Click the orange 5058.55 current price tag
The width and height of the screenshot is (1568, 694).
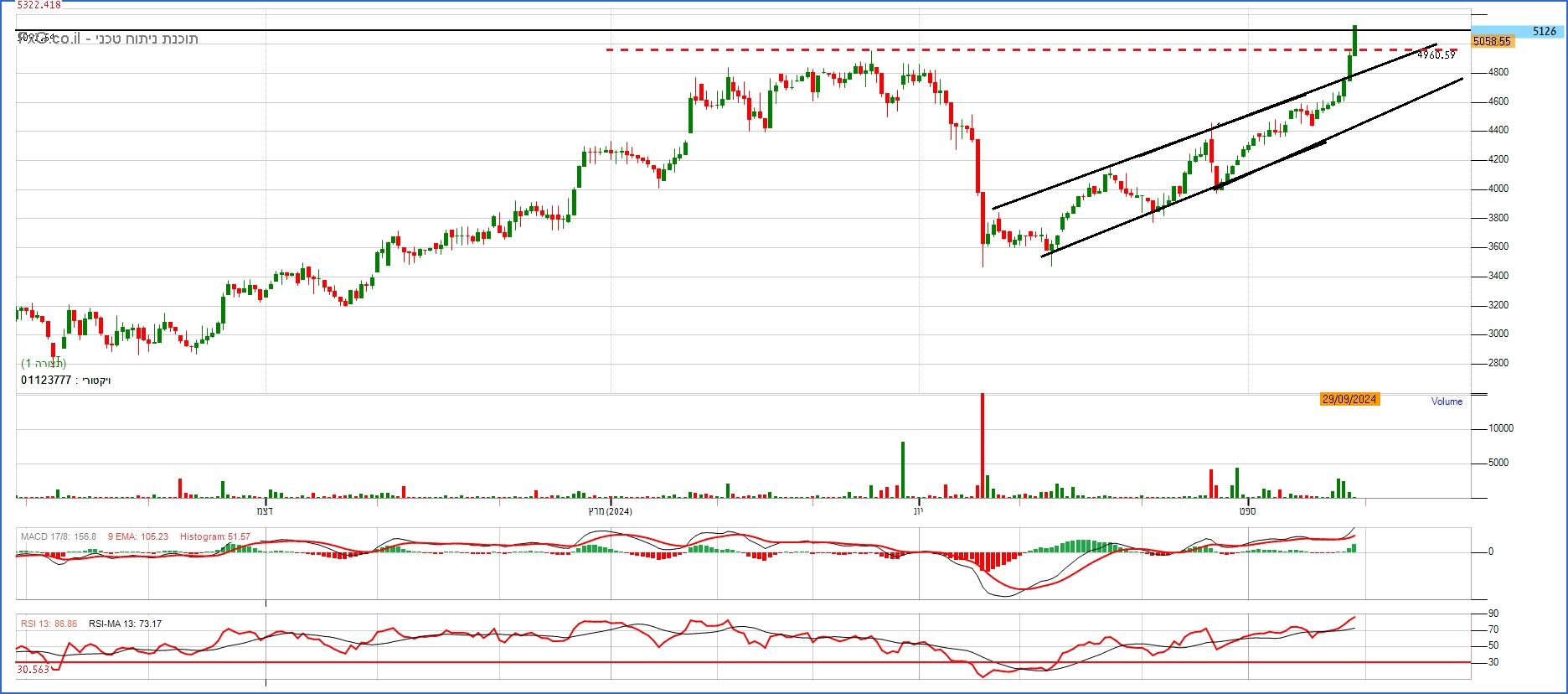[1491, 41]
